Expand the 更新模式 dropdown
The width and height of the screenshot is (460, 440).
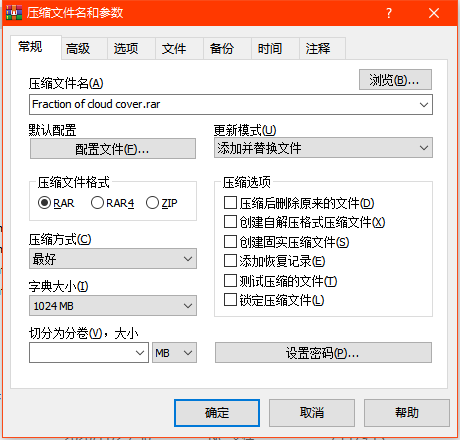(x=323, y=148)
